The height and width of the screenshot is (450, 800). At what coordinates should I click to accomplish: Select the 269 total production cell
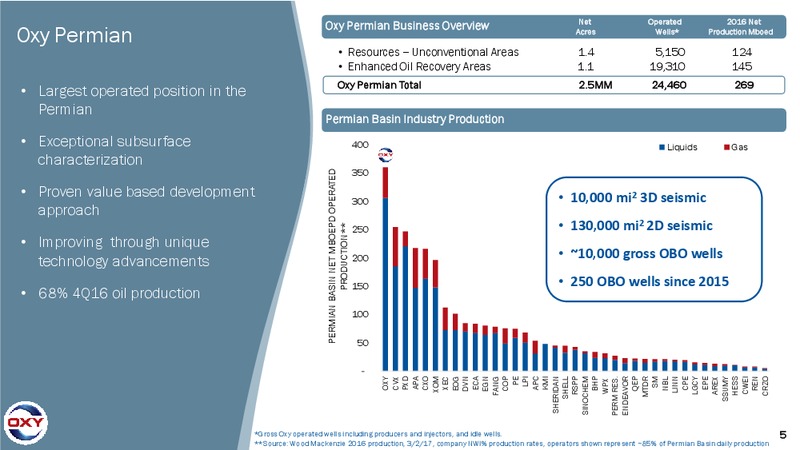tap(744, 85)
